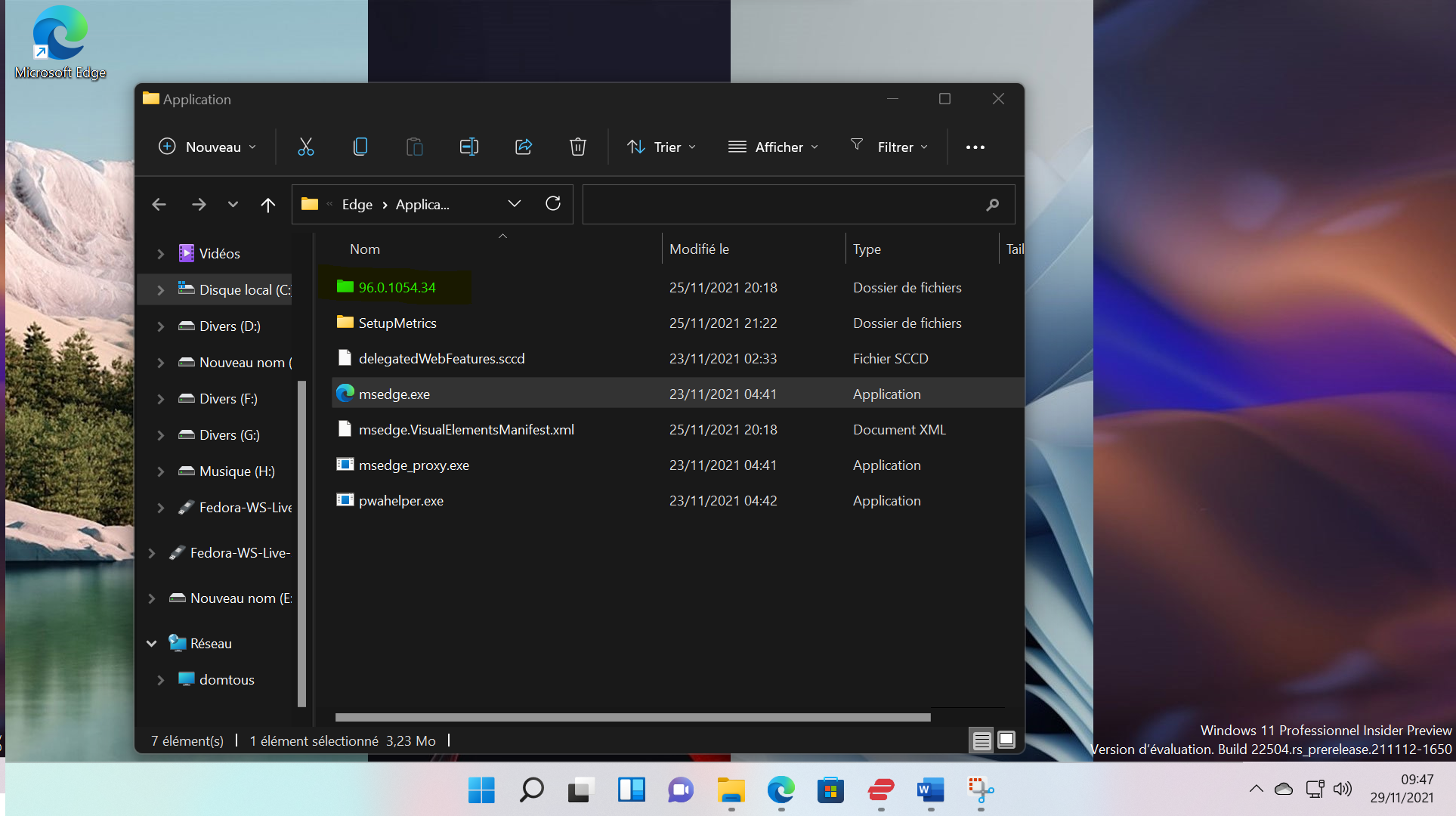Sort by the Modifié le column header
1456x816 pixels.
click(699, 249)
